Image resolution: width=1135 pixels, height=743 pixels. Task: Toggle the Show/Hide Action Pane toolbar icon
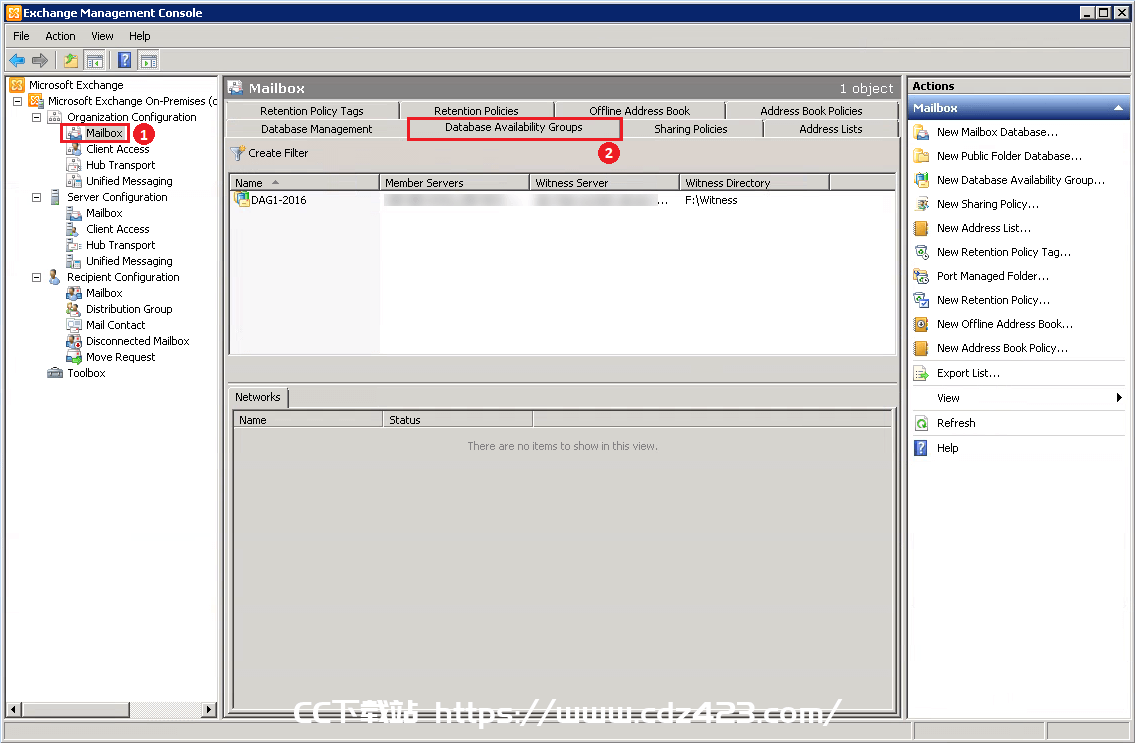point(148,61)
